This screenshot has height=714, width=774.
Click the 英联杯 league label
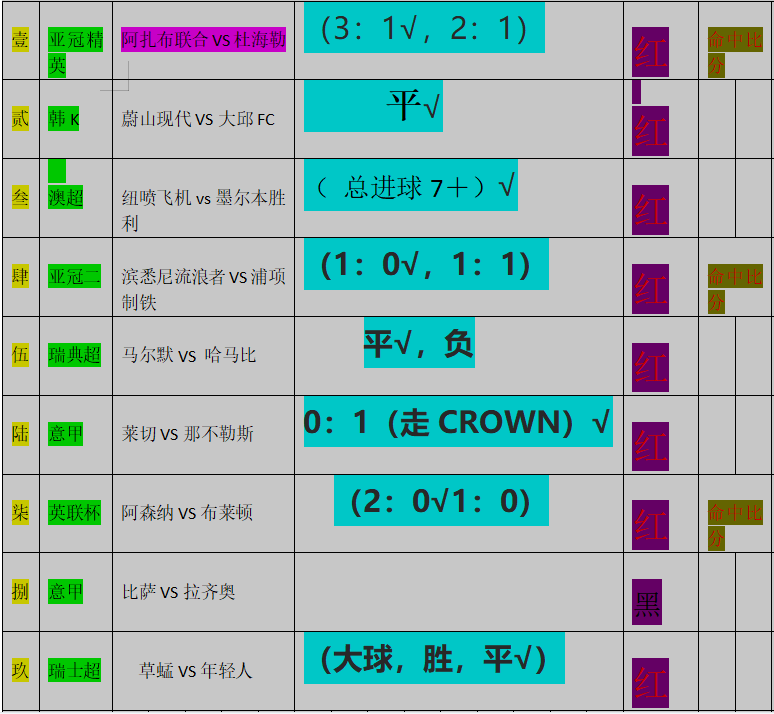75,513
